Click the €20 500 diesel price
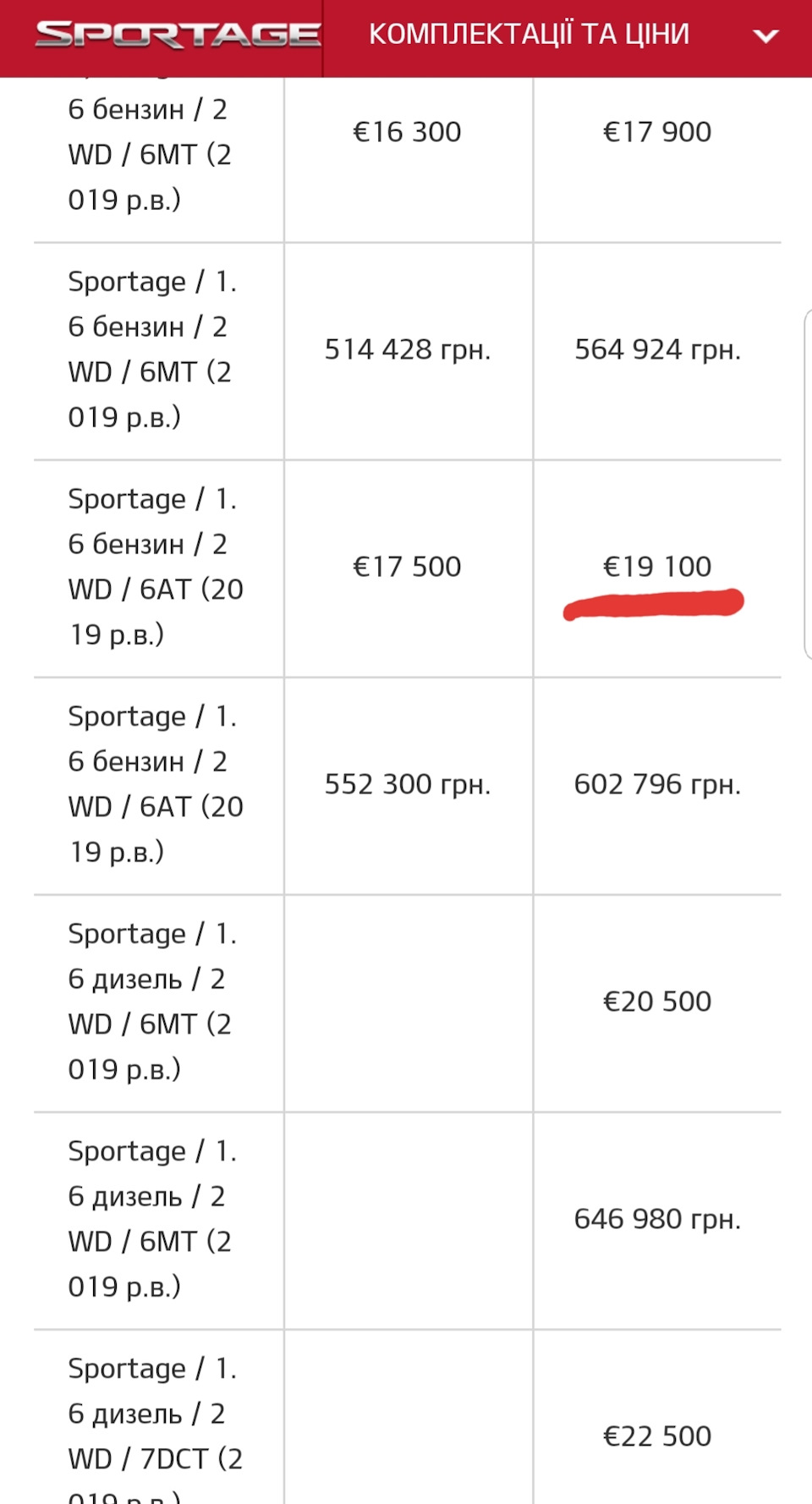The height and width of the screenshot is (1504, 812). [x=657, y=1002]
